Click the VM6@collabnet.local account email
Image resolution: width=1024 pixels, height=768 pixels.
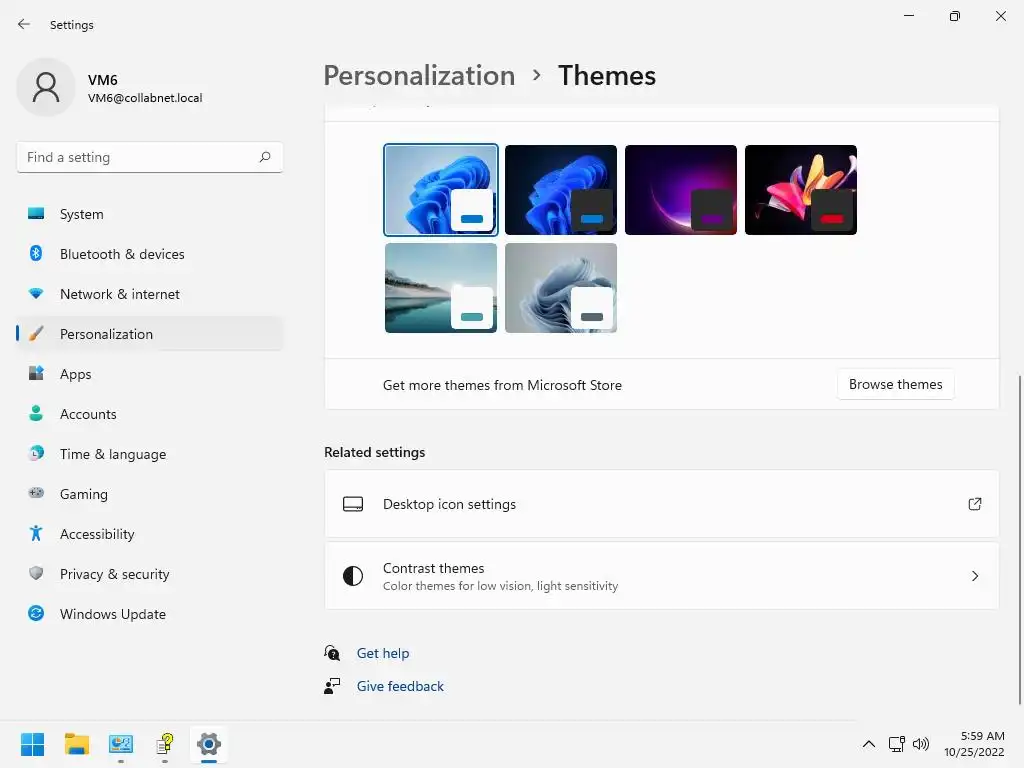[x=145, y=98]
